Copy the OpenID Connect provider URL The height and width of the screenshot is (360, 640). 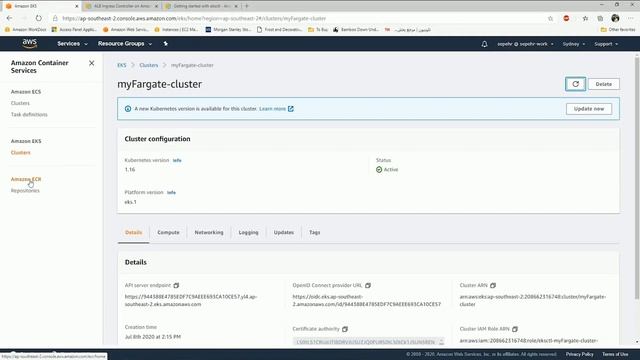click(368, 285)
